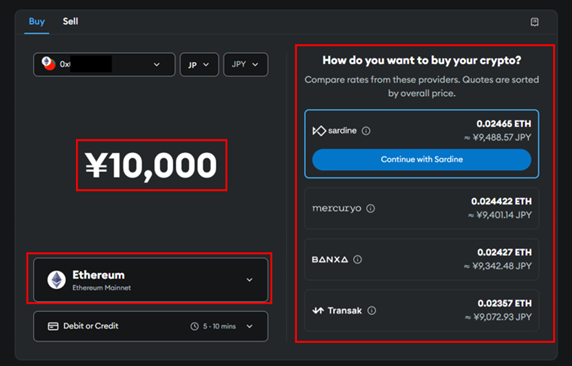Expand the Ethereum token selector chevron

pyautogui.click(x=250, y=280)
